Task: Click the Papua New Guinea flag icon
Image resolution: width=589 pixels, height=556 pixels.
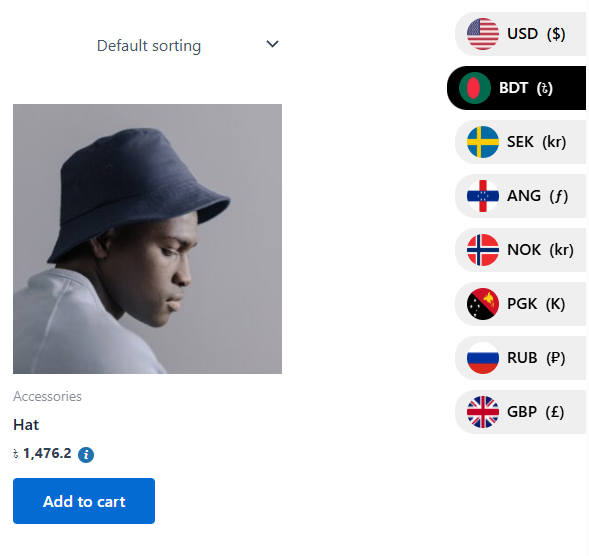Action: [x=483, y=304]
